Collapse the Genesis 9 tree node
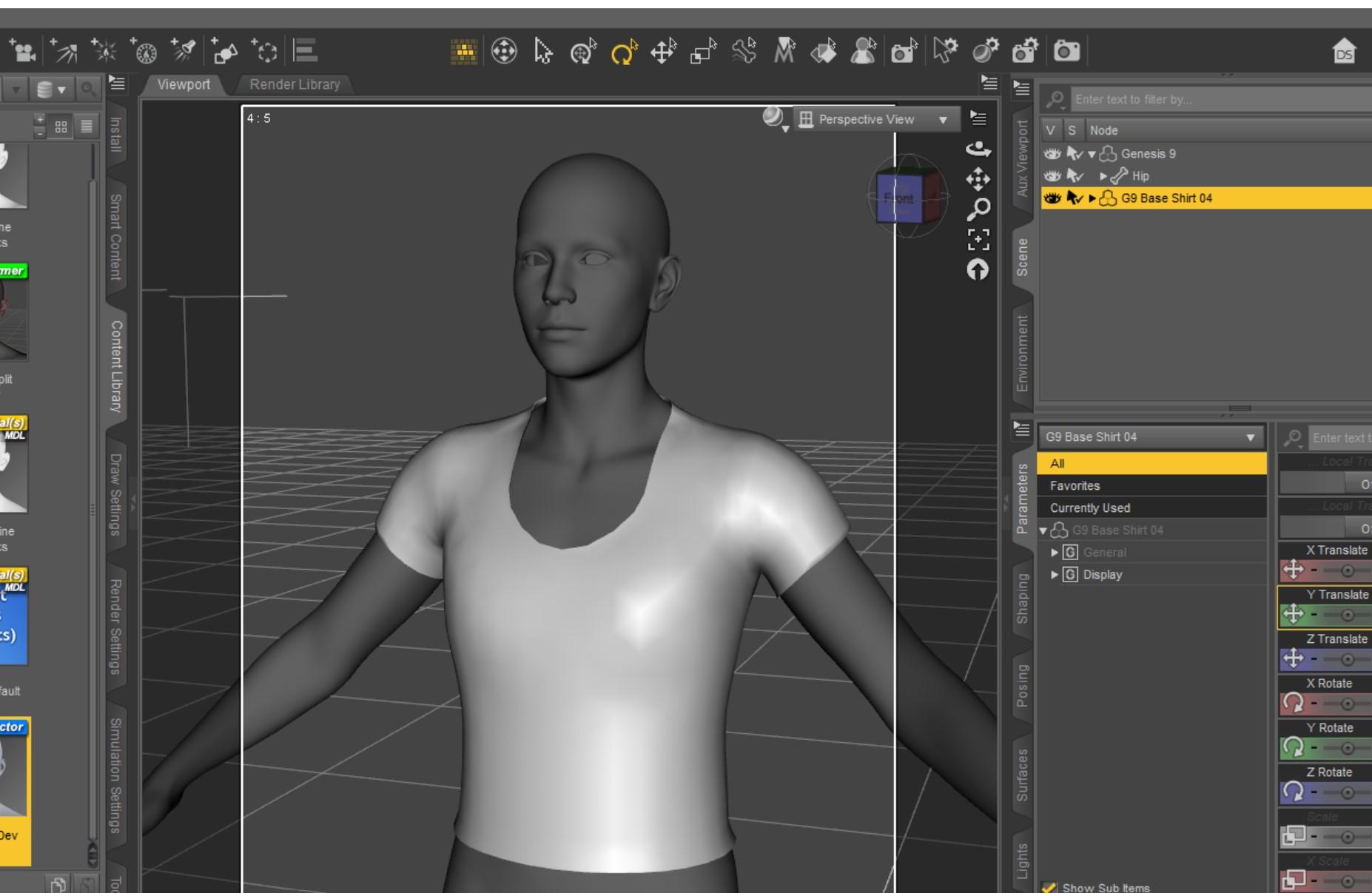Image resolution: width=1372 pixels, height=893 pixels. 1092,155
